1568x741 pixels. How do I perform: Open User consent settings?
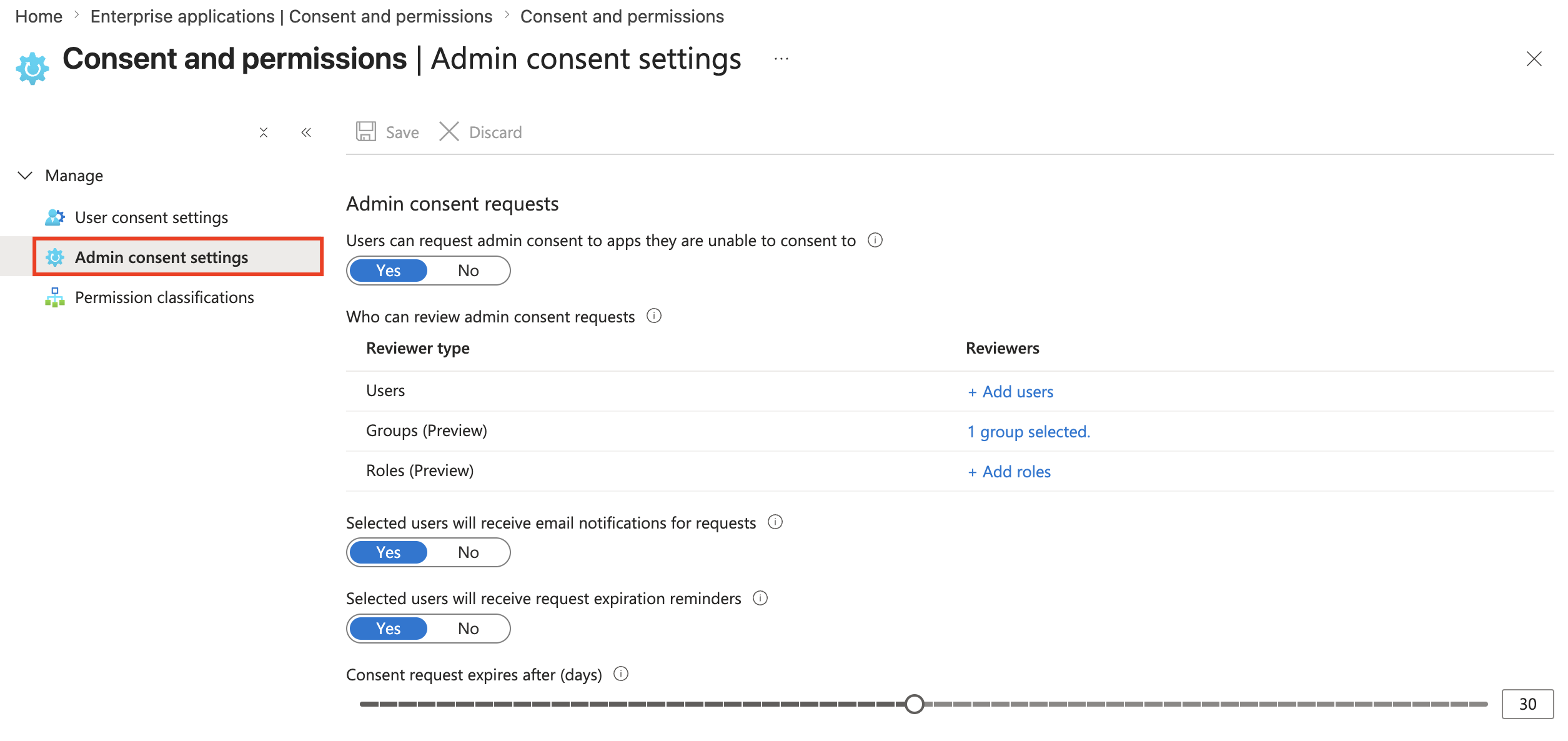152,217
